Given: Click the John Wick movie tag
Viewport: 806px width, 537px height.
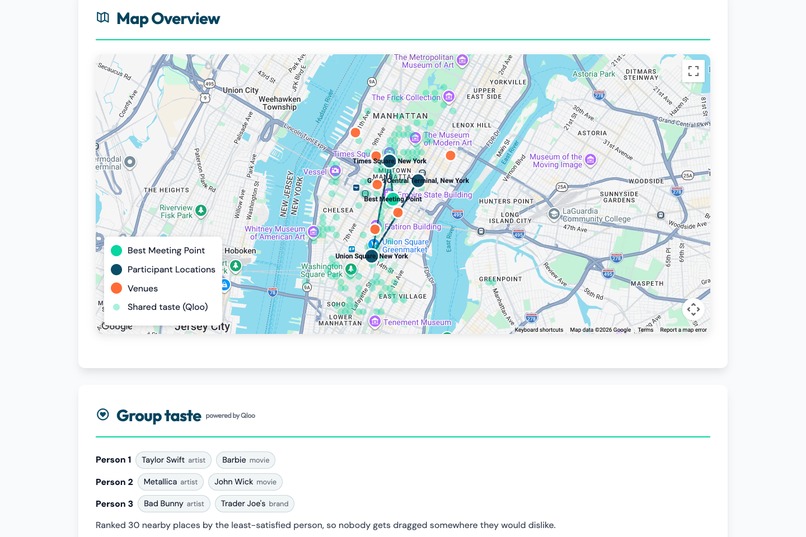Looking at the screenshot, I should (x=245, y=482).
